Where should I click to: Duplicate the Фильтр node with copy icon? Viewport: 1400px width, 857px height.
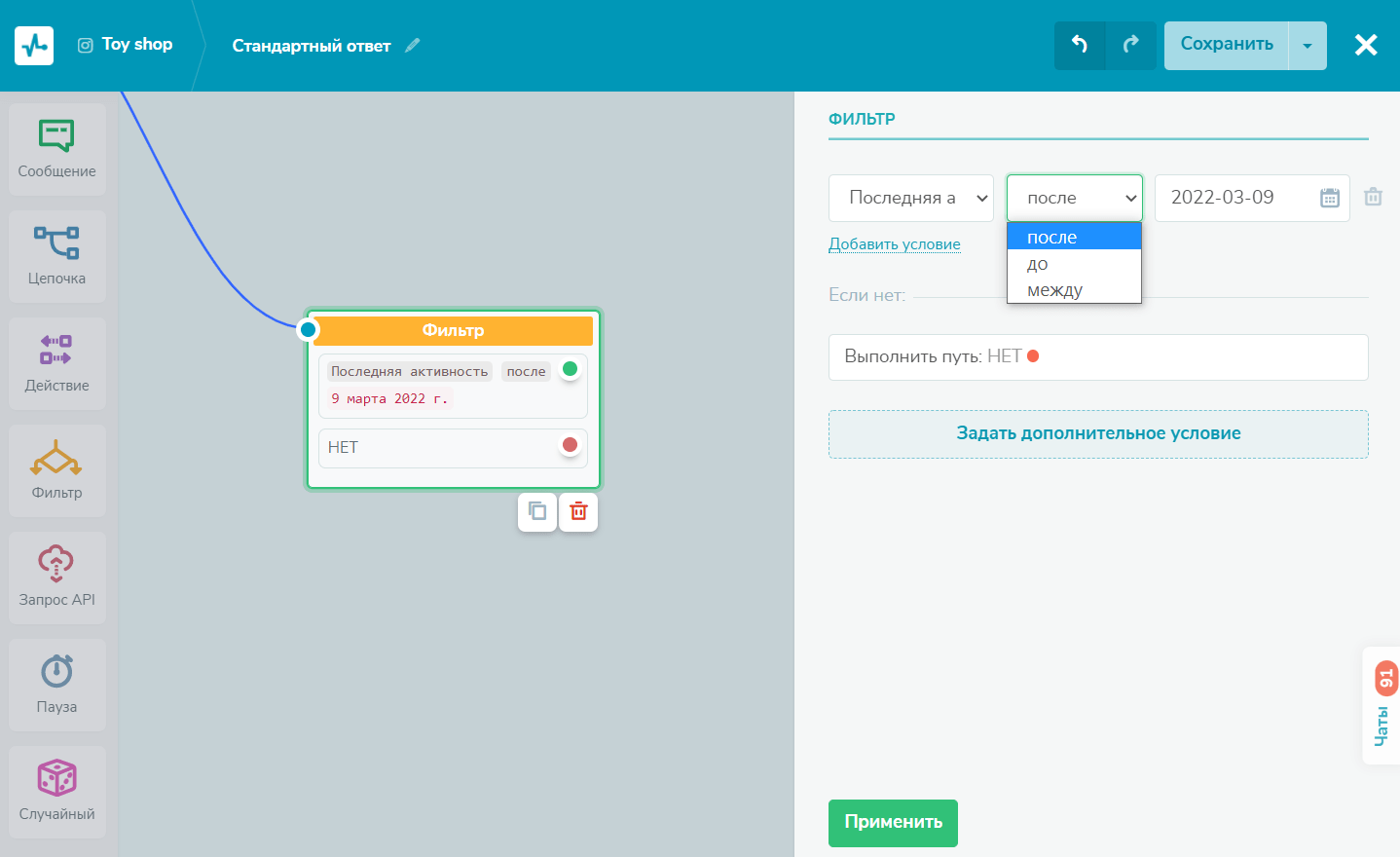(537, 511)
